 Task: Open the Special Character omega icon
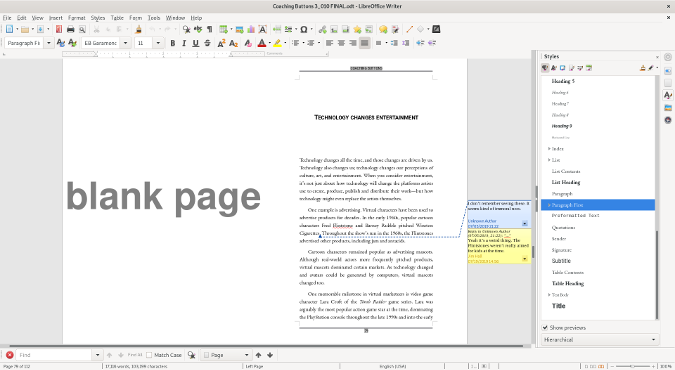304,29
